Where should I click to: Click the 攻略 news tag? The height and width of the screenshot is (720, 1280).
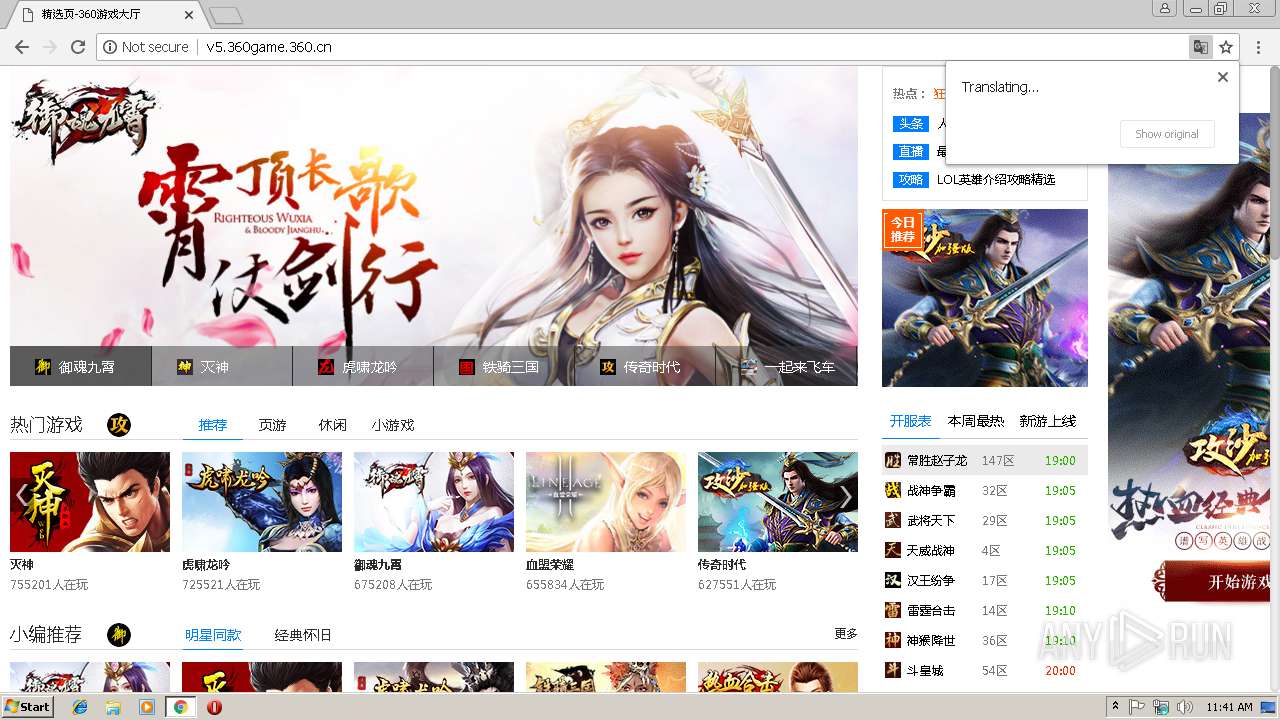911,180
